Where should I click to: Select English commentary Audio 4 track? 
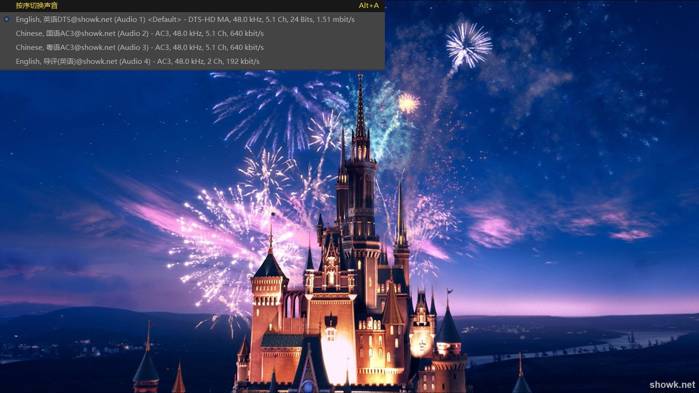coord(192,61)
